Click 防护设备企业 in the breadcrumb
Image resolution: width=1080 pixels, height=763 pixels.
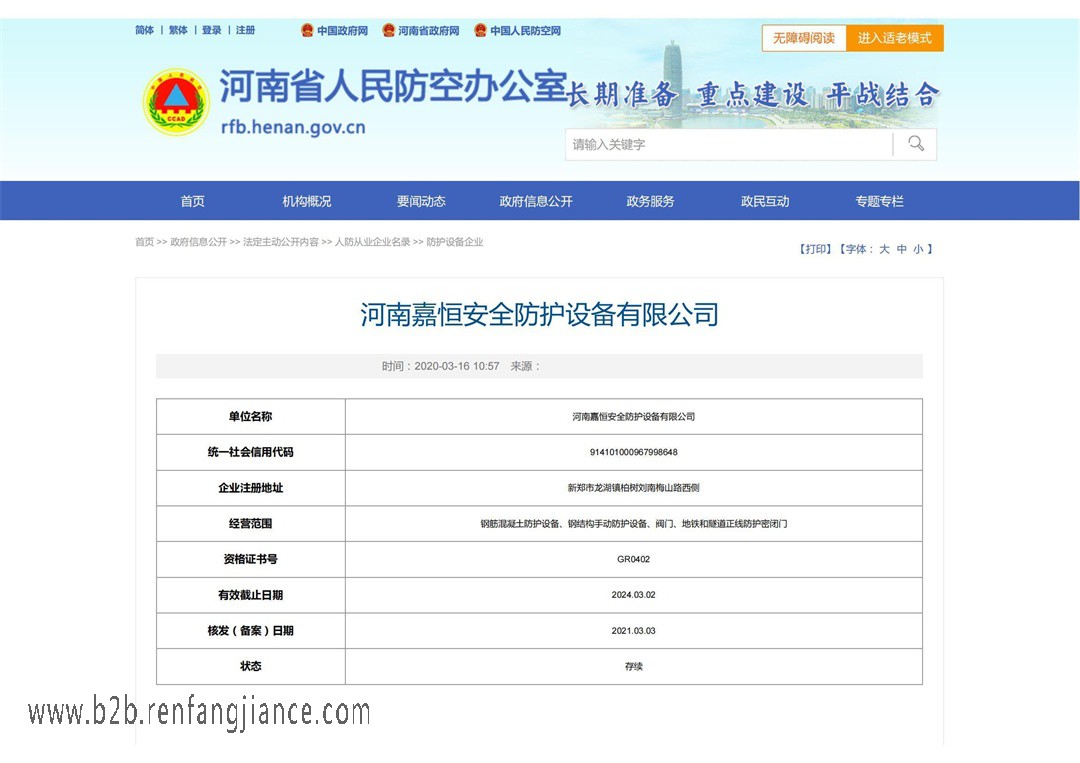point(455,242)
